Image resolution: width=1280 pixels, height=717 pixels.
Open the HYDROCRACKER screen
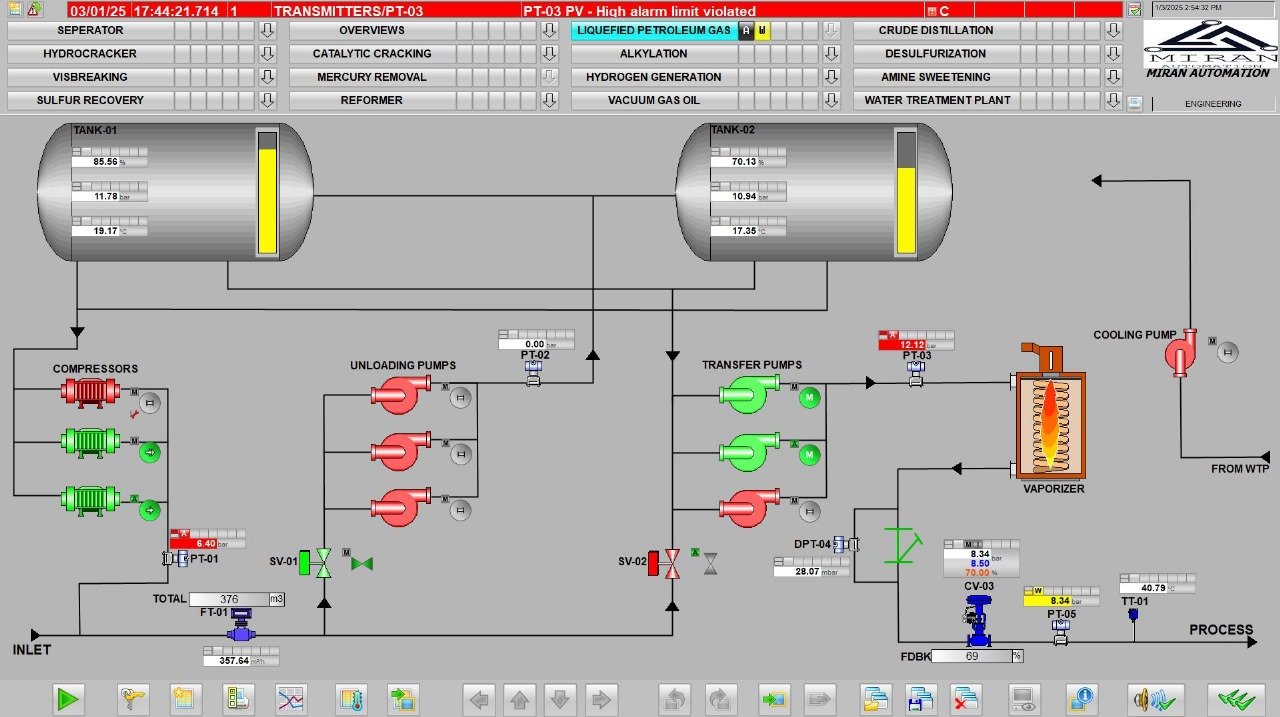click(90, 54)
